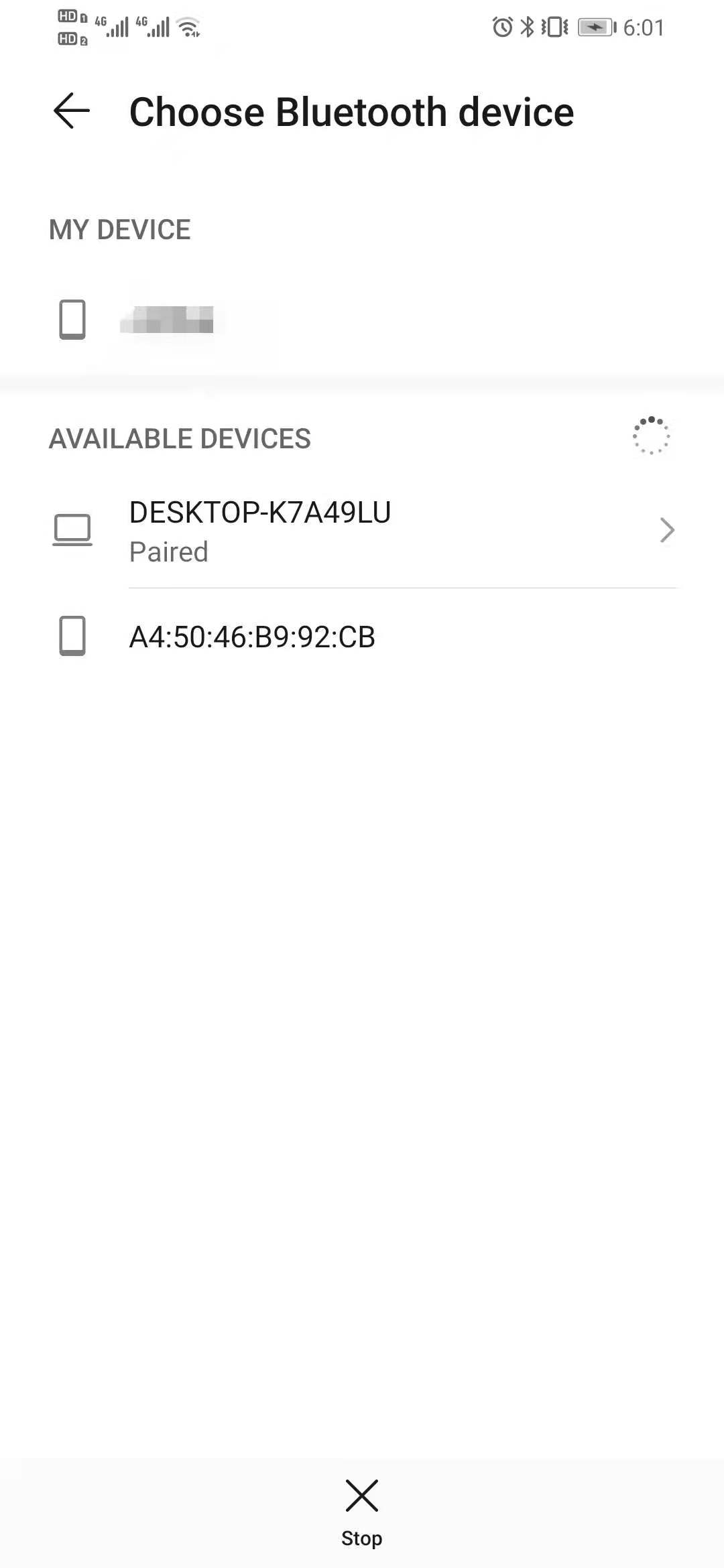Tap the laptop icon beside DESKTOP-K7A49LU
The image size is (724, 1568).
(x=72, y=530)
